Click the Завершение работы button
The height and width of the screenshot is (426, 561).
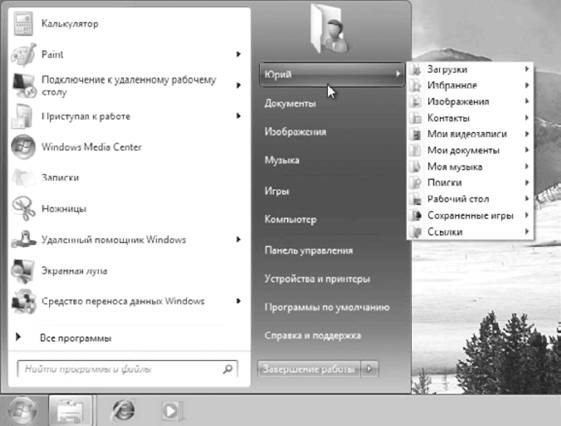point(309,369)
